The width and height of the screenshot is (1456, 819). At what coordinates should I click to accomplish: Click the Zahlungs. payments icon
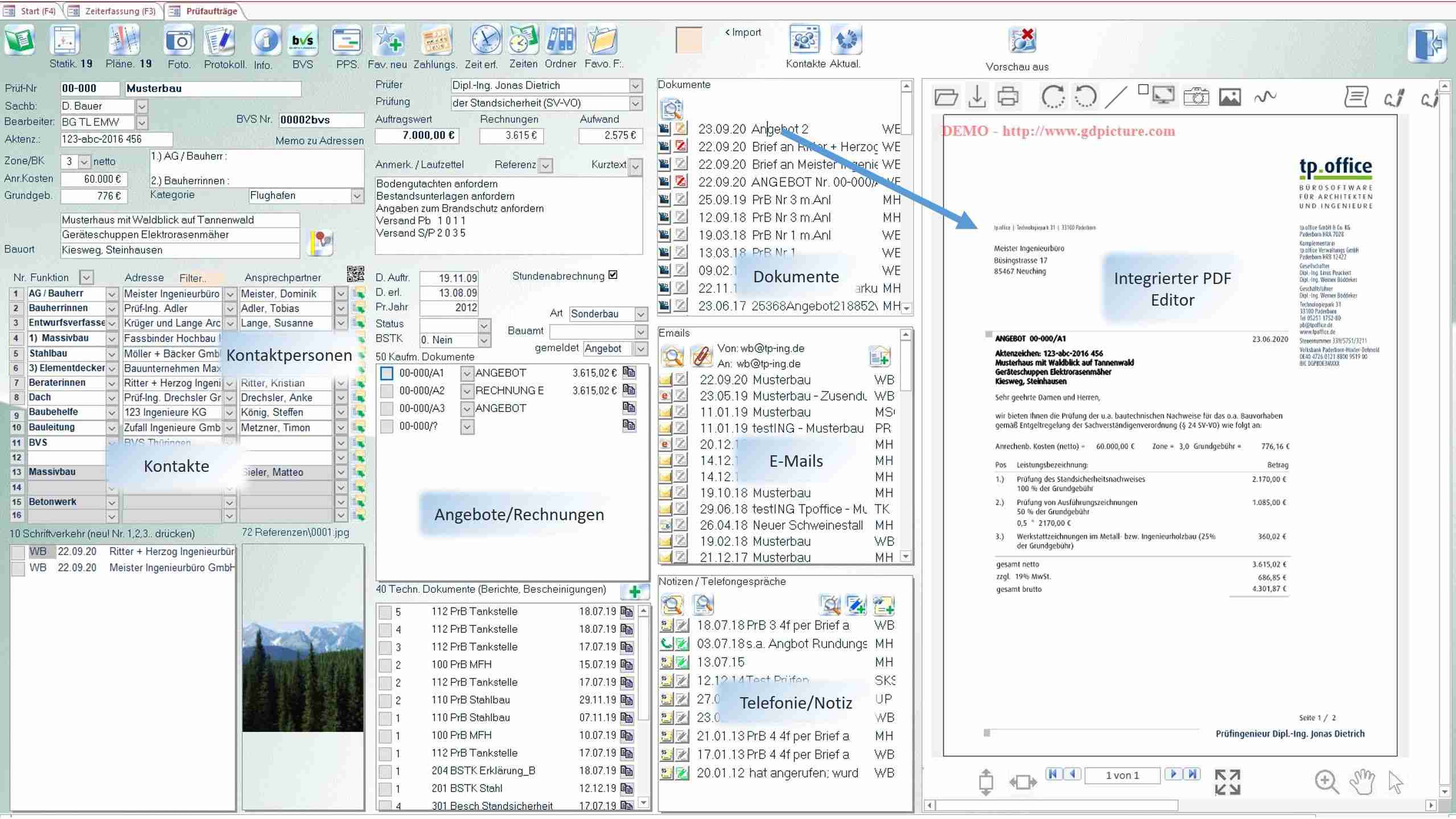click(x=435, y=41)
